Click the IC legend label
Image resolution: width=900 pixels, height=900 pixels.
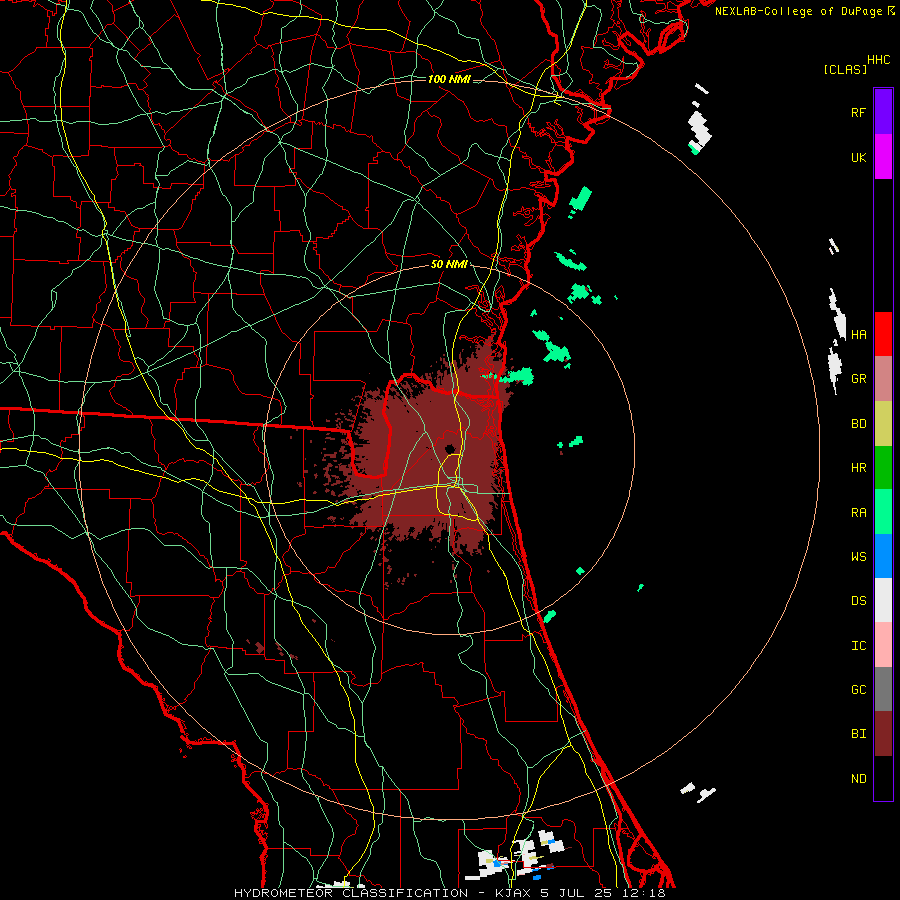859,646
